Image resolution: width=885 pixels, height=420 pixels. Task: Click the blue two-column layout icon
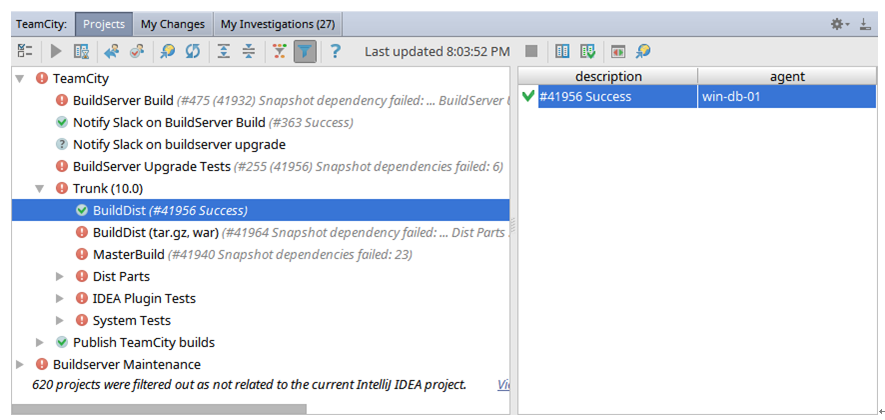[562, 51]
